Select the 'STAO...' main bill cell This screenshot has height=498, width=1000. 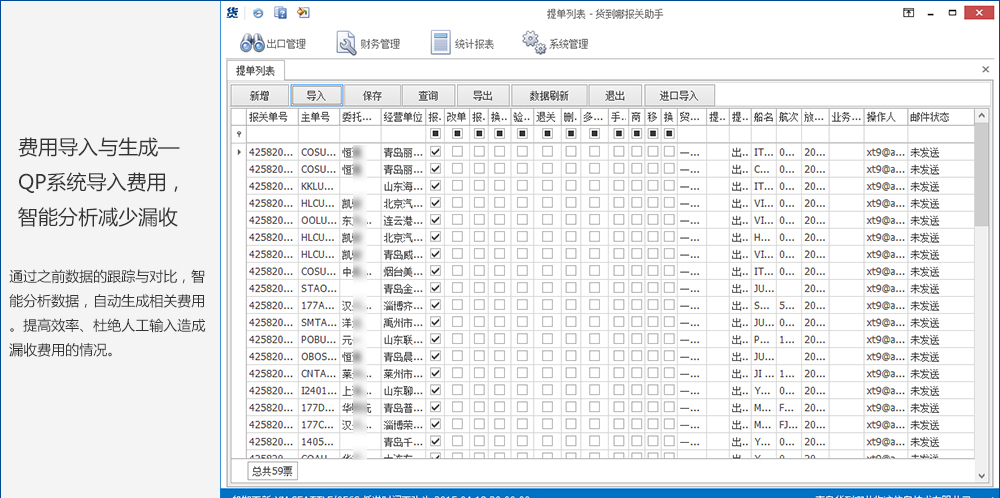click(319, 288)
